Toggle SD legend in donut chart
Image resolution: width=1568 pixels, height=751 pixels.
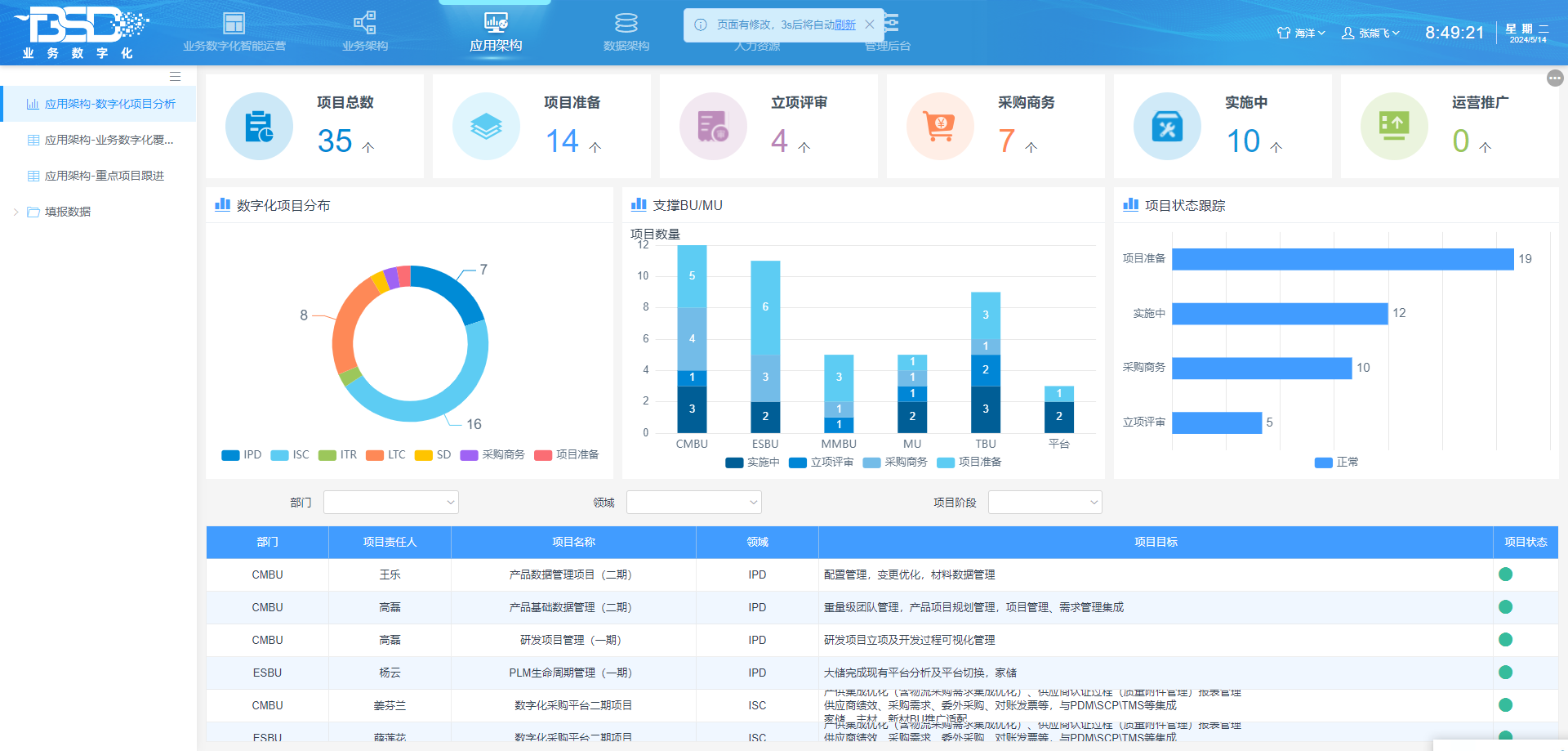(x=433, y=455)
